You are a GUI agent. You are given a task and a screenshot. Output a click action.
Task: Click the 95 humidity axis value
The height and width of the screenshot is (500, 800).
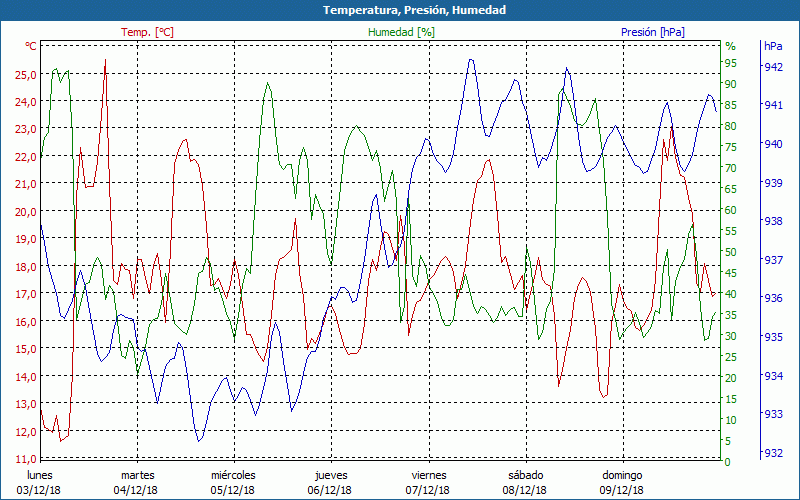tap(731, 63)
